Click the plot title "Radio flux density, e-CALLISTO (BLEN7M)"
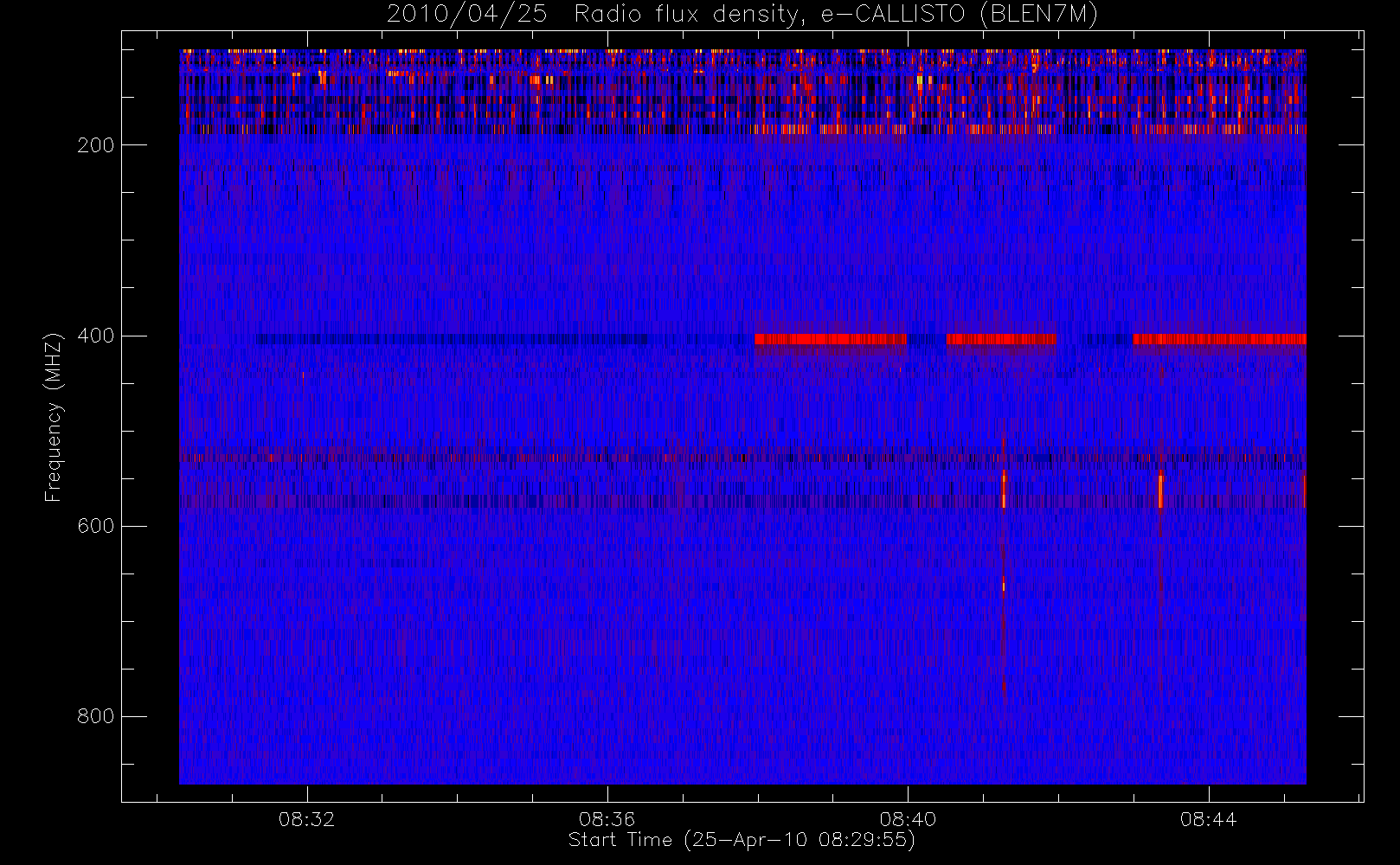 [836, 14]
